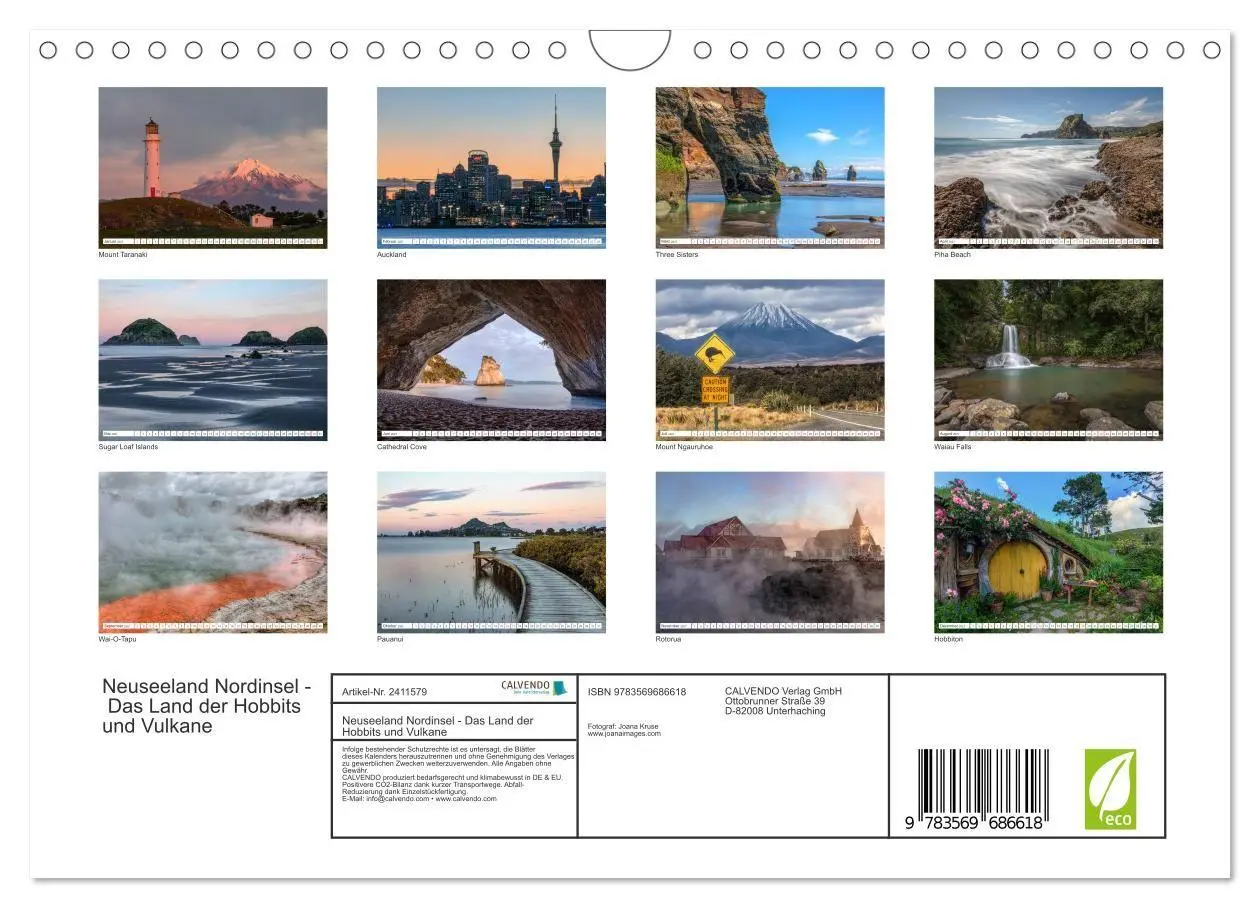Click the 'Pauanui' caption
The height and width of the screenshot is (908, 1260).
[390, 639]
